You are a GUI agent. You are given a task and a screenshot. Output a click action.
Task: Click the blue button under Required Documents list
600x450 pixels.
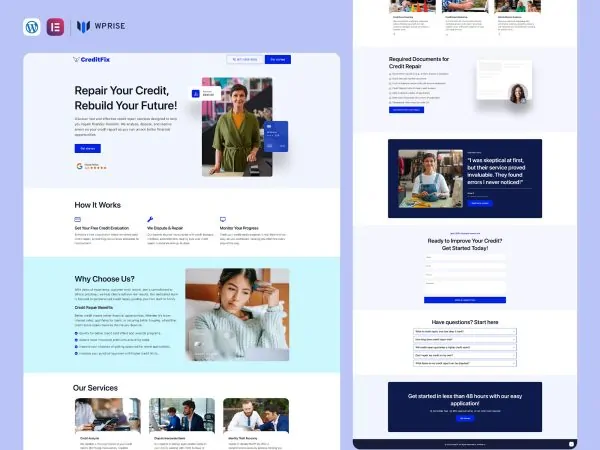click(x=406, y=110)
